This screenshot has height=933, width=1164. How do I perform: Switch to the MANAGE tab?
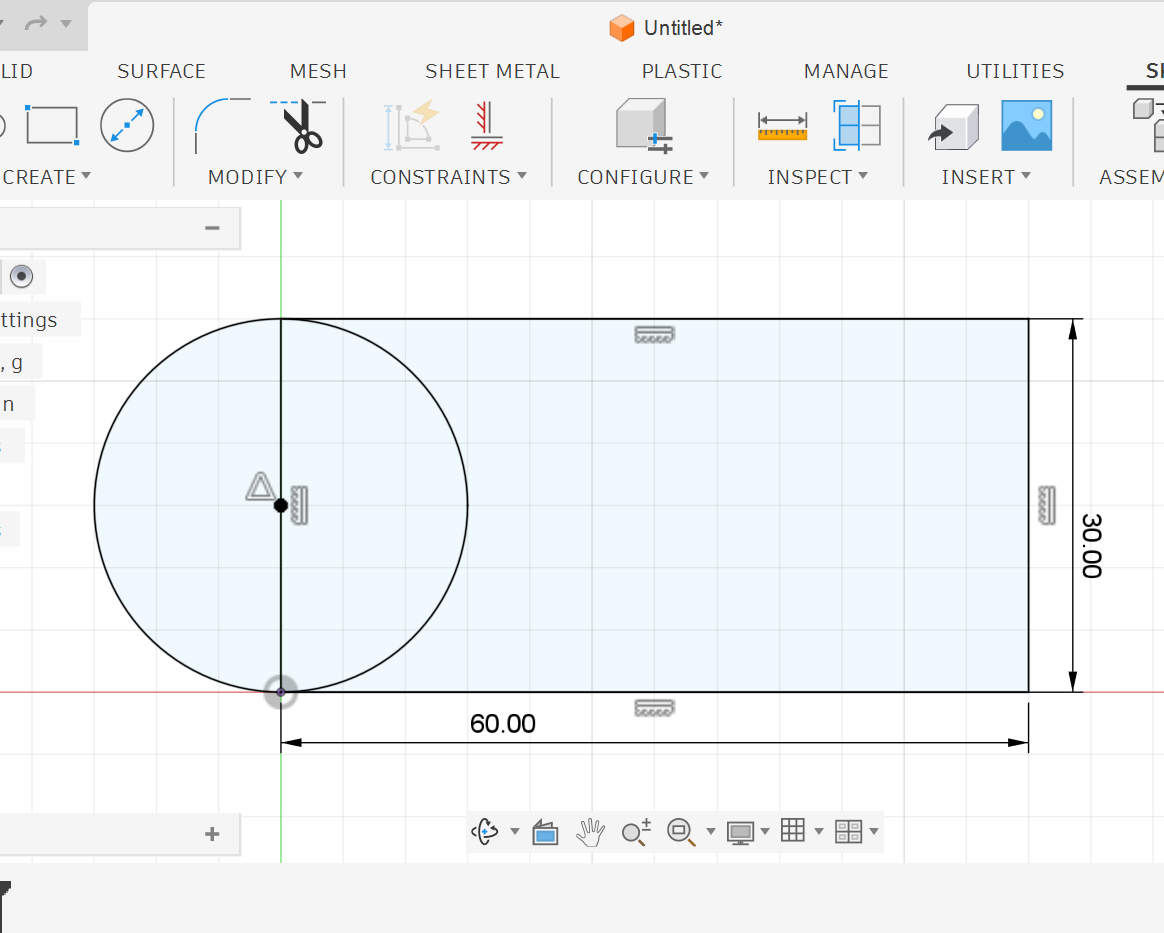point(846,71)
